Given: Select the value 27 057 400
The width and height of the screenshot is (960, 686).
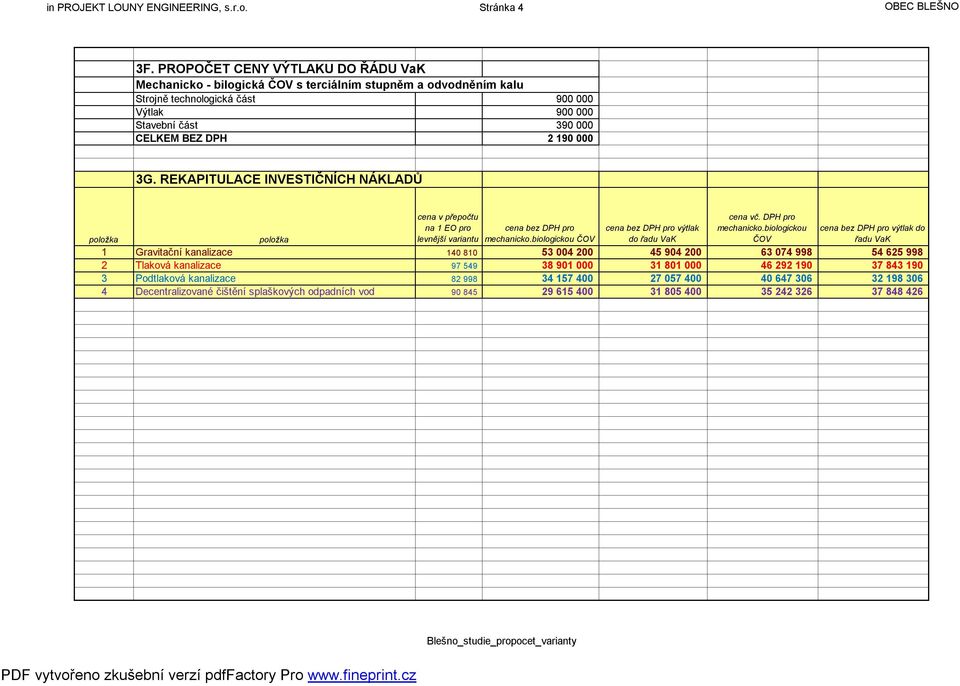Looking at the screenshot, I should (675, 279).
